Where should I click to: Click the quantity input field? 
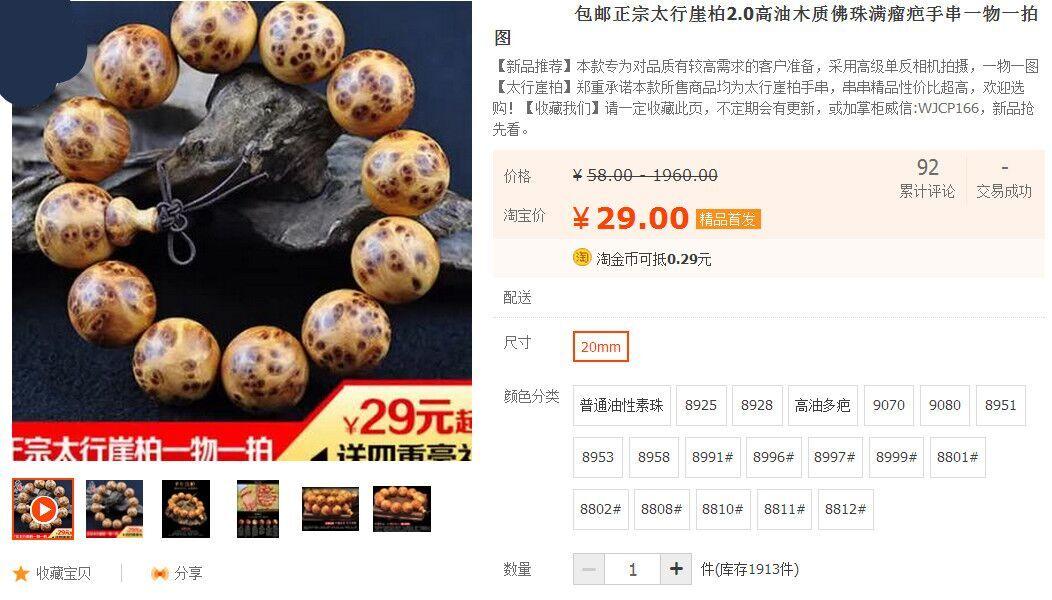633,569
